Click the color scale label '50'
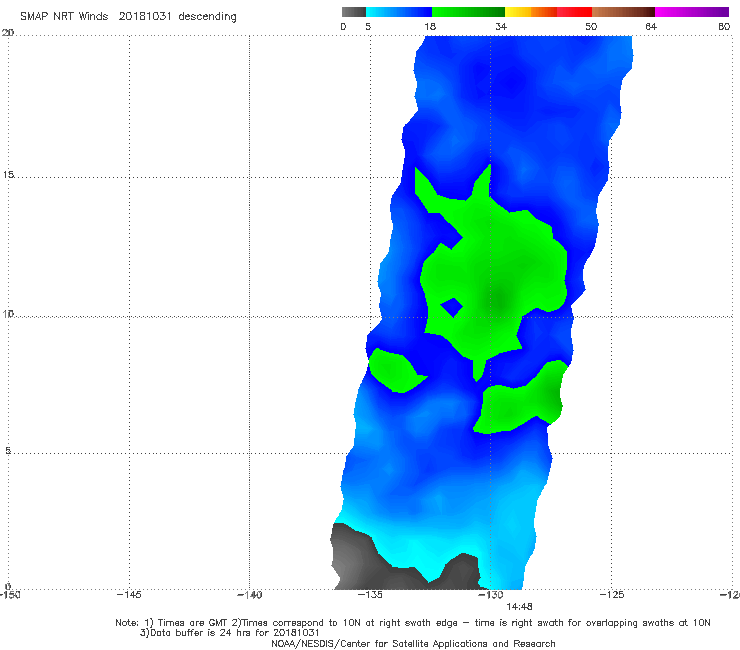 591,27
